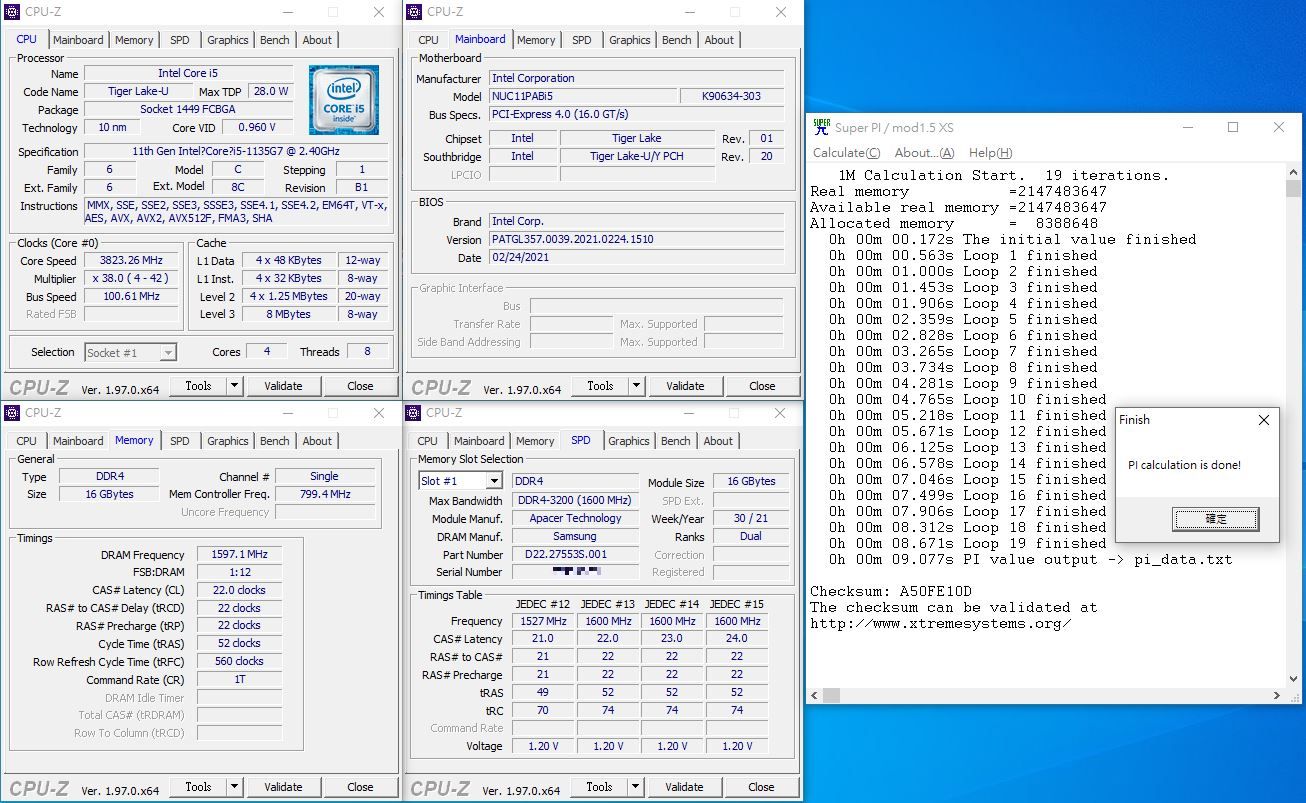
Task: Open the About menu in Super PI
Action: click(x=924, y=153)
